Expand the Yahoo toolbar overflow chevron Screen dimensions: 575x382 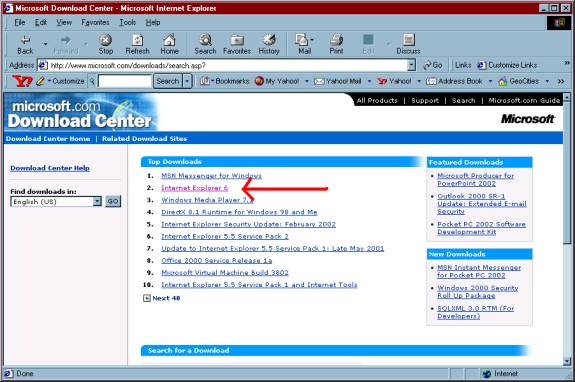pyautogui.click(x=561, y=81)
